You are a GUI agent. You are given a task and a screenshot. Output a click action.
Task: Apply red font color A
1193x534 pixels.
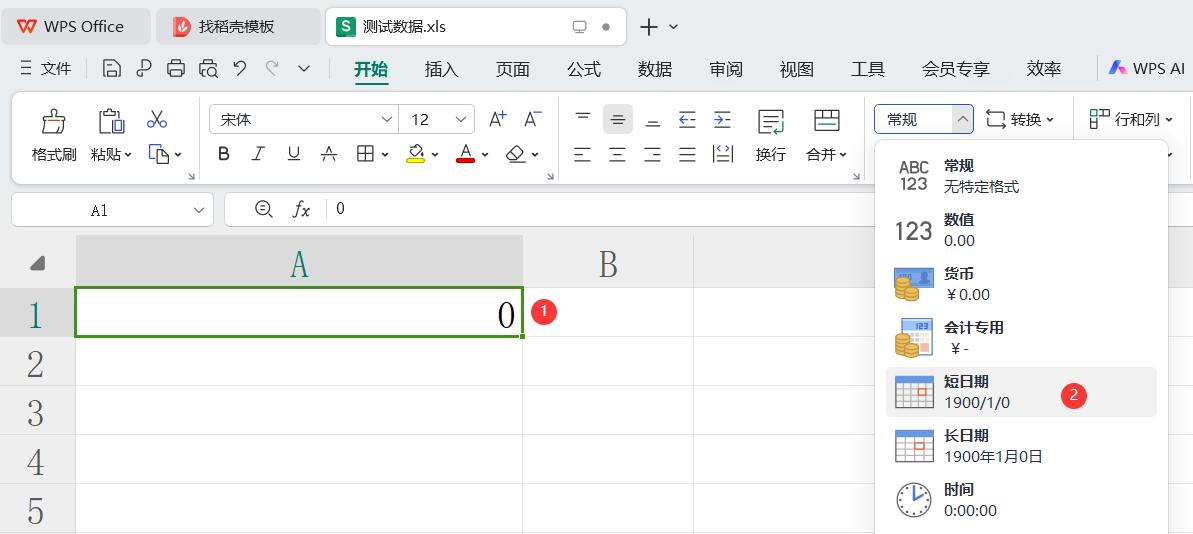[466, 154]
